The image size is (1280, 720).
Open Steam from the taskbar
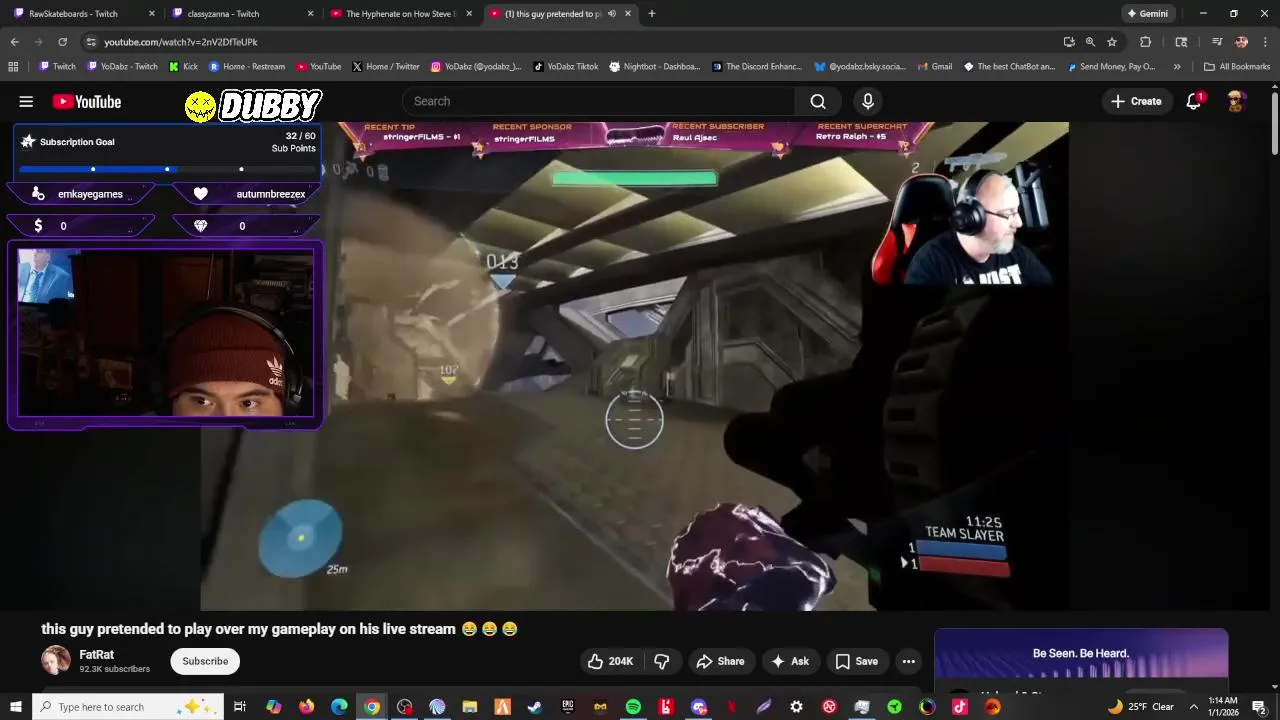(535, 707)
